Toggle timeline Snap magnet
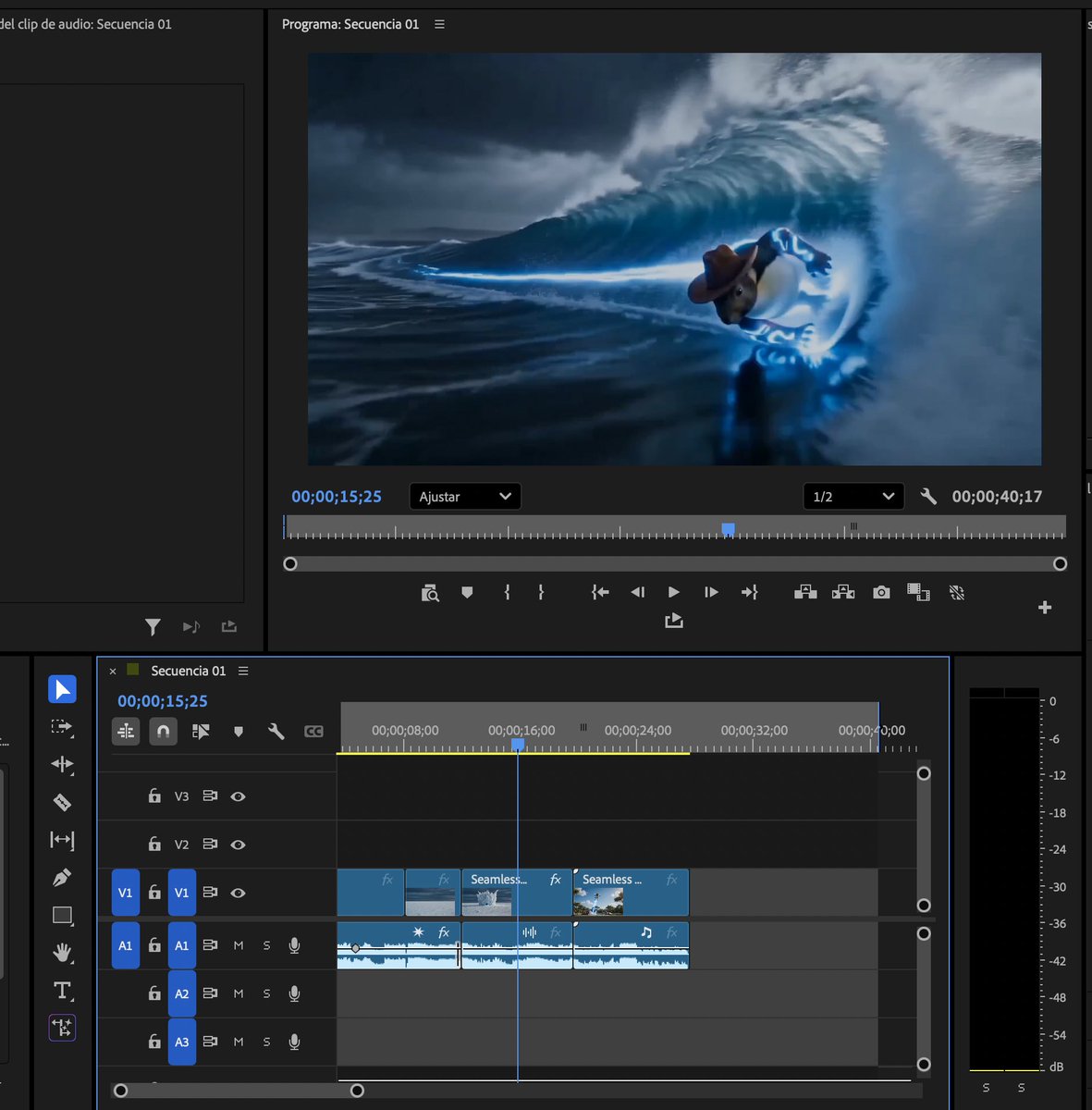 (x=163, y=732)
